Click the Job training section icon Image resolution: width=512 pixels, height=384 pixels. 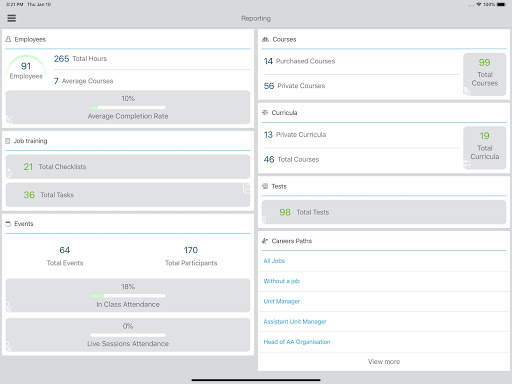pos(8,141)
